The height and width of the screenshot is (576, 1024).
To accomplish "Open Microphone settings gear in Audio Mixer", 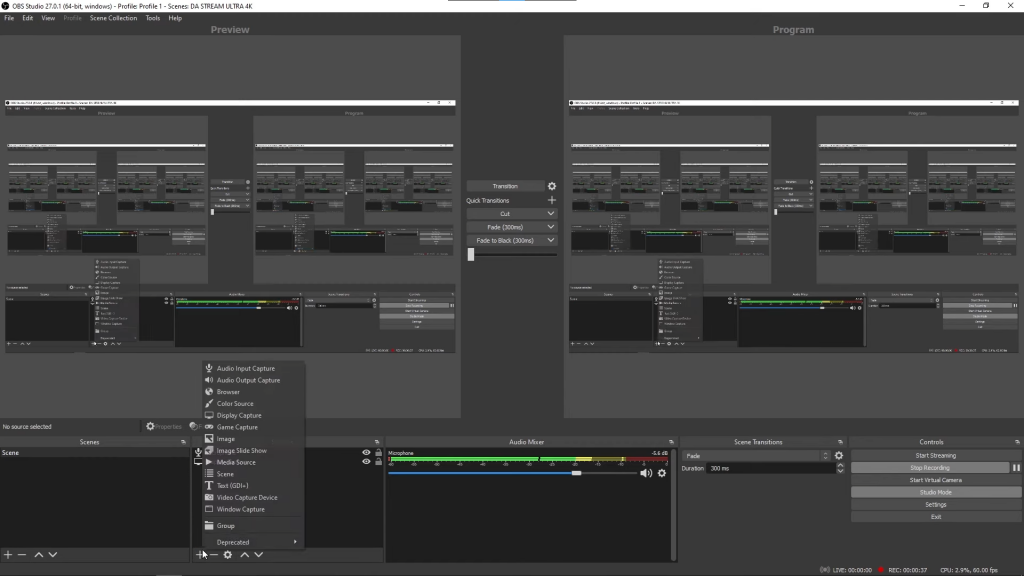I will point(661,473).
